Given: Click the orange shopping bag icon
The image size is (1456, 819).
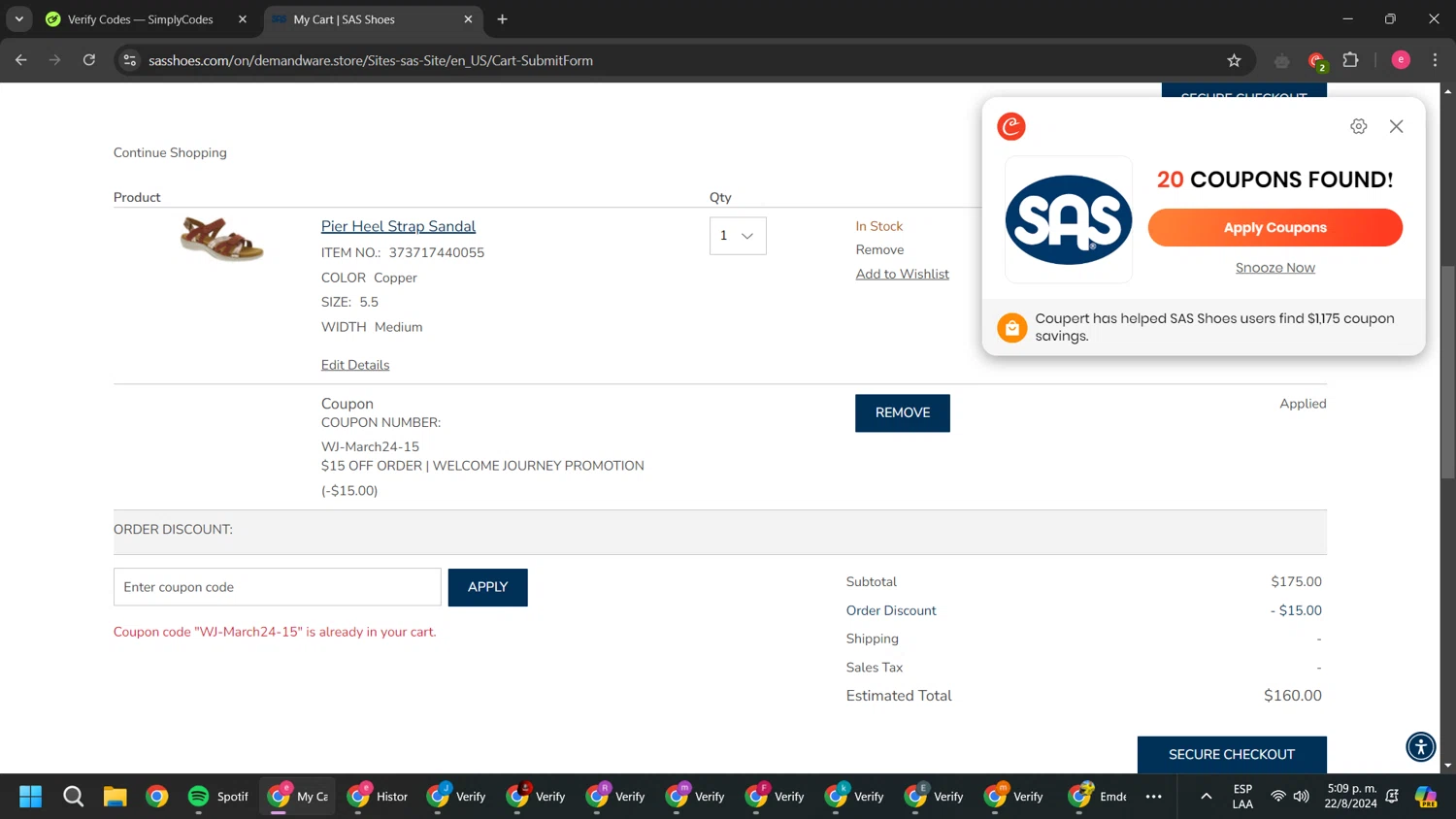Looking at the screenshot, I should (x=1011, y=327).
